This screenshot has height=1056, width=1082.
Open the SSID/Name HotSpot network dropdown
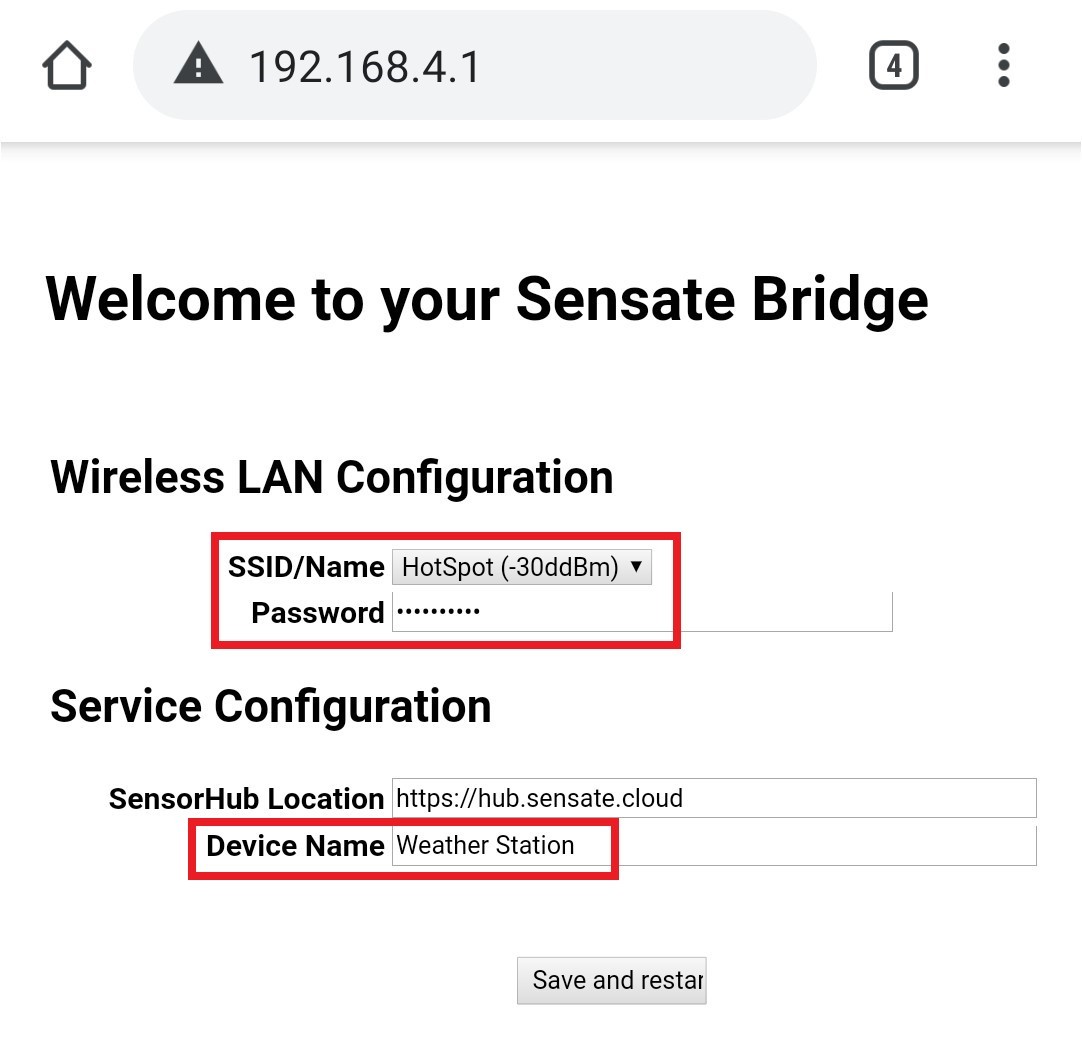(522, 567)
